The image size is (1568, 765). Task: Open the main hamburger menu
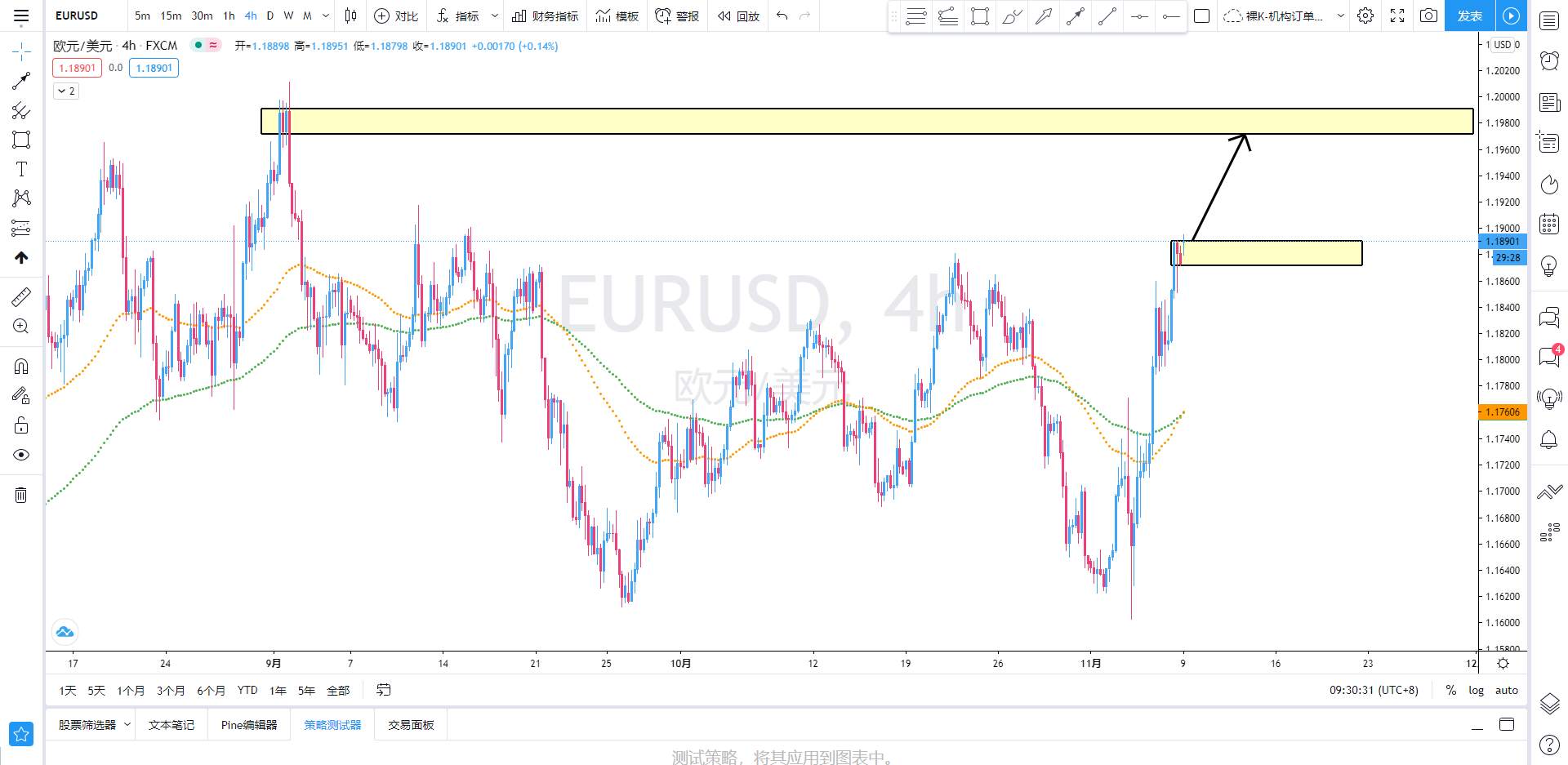click(21, 16)
